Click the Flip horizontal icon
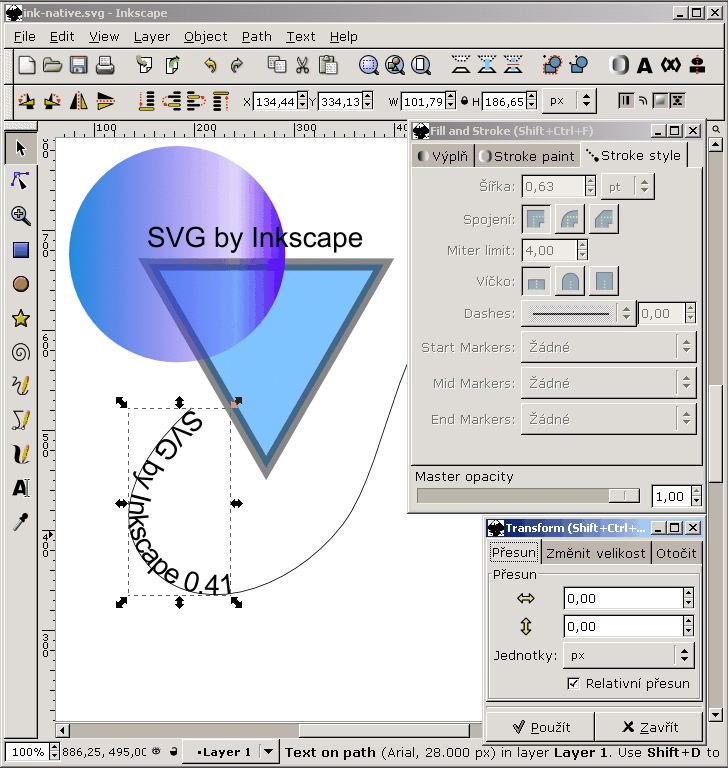Screen dimensions: 728x768 click(x=78, y=101)
